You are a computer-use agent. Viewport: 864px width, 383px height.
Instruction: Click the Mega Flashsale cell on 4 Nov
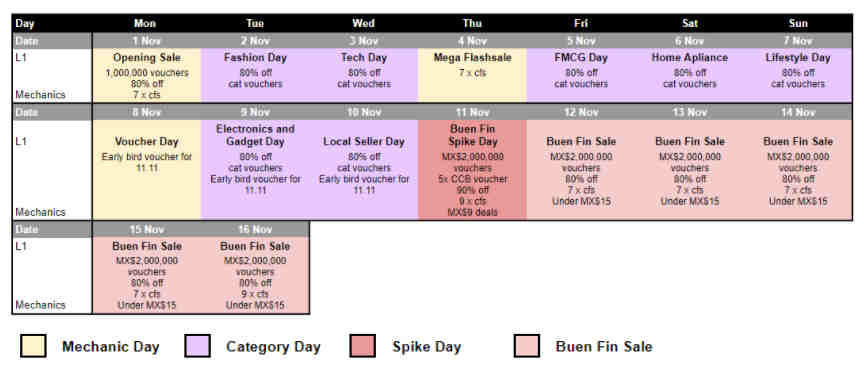coord(472,75)
